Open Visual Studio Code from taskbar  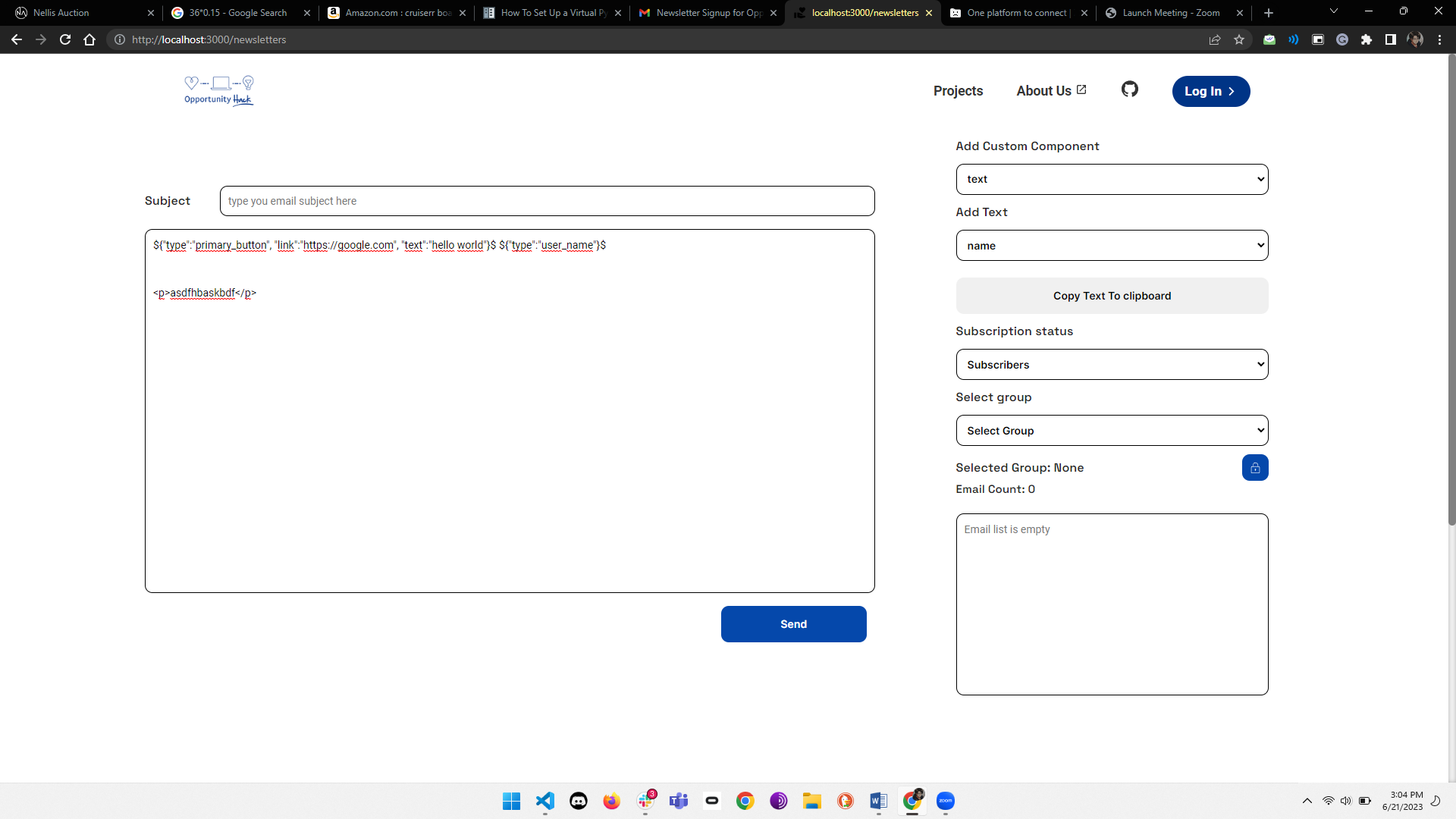[x=545, y=801]
